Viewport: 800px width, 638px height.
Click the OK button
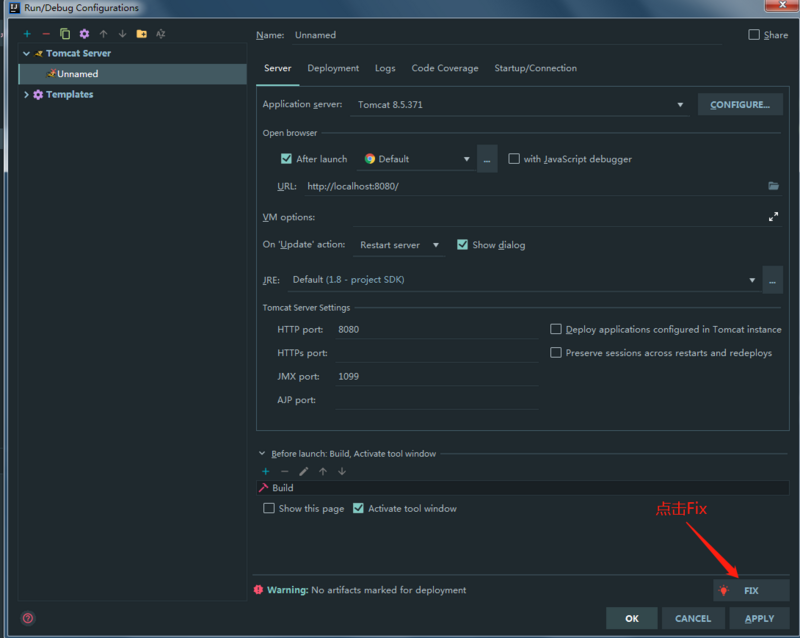[632, 618]
